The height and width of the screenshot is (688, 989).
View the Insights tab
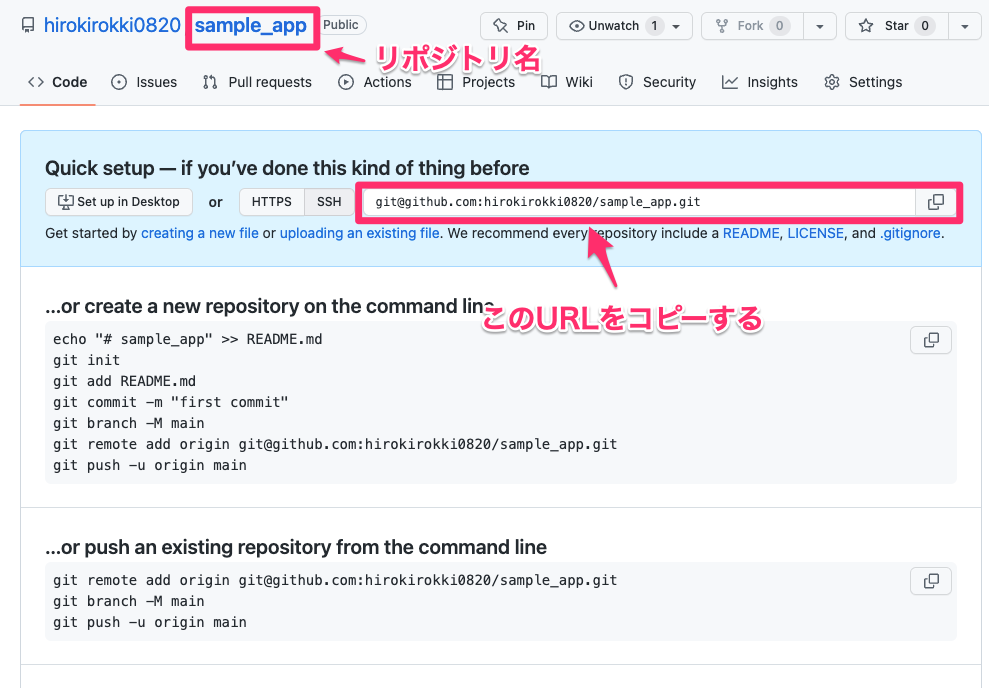click(x=759, y=82)
